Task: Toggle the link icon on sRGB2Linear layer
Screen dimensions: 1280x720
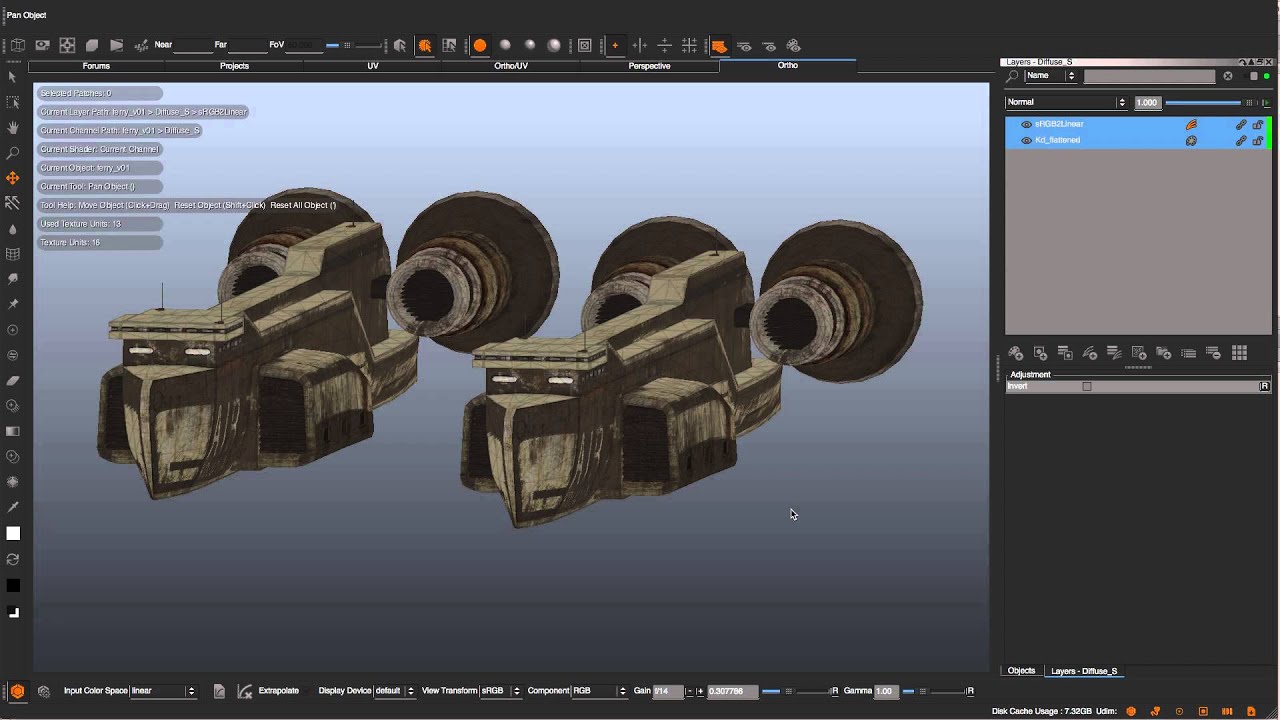Action: click(1241, 125)
